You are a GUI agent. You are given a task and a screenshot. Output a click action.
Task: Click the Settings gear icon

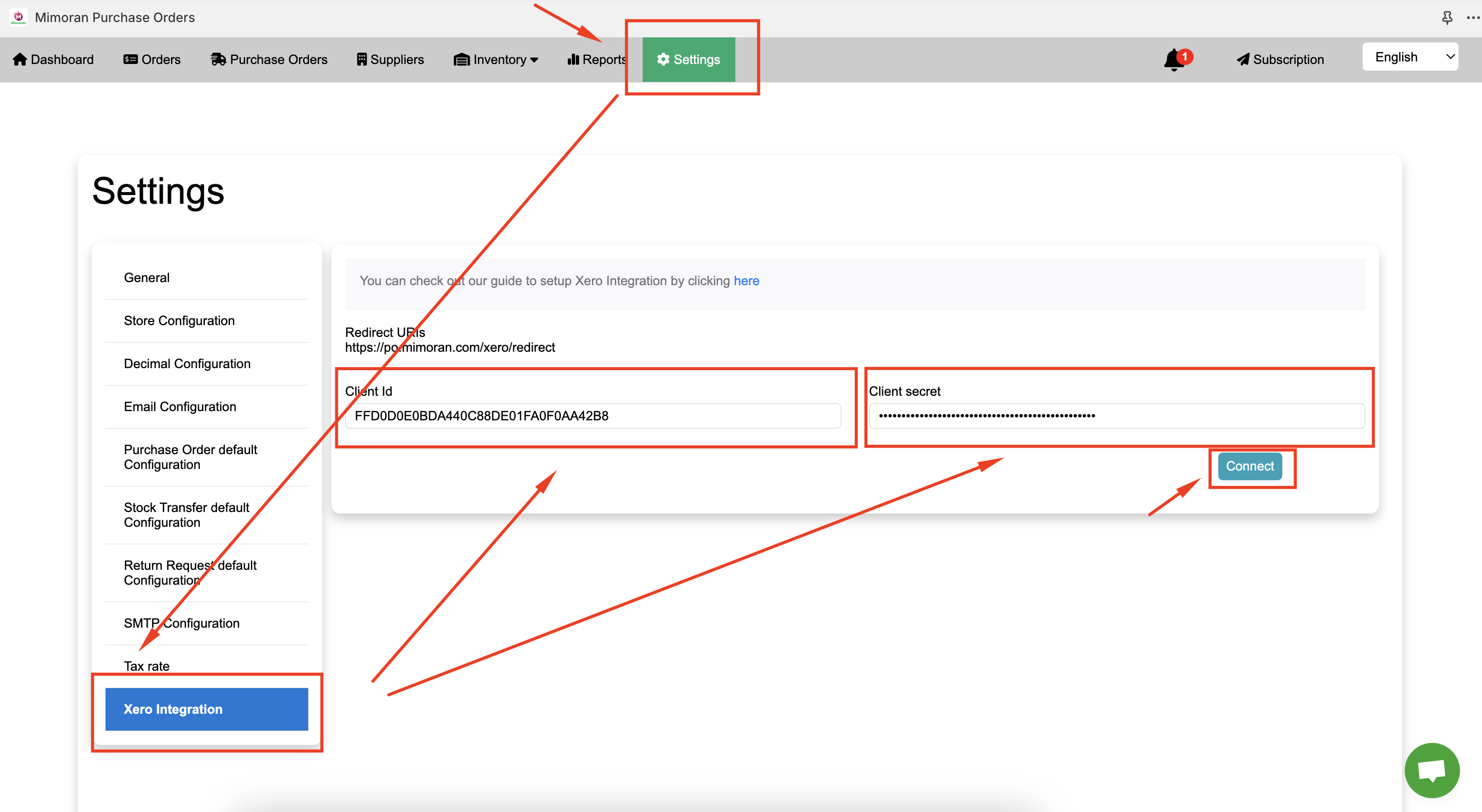tap(663, 59)
